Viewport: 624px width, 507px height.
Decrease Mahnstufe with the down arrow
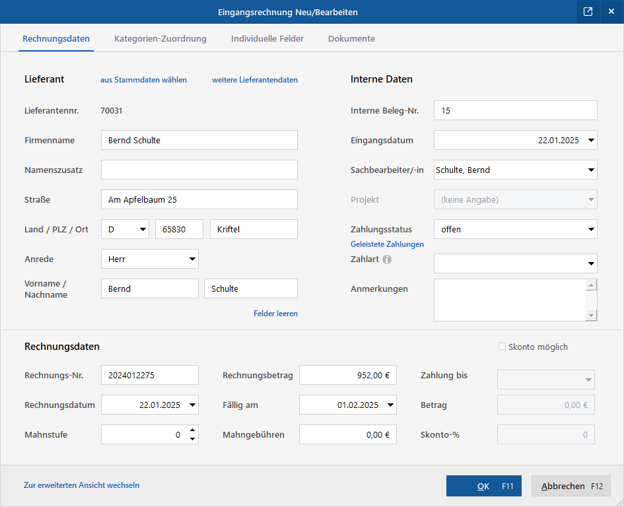tap(193, 439)
